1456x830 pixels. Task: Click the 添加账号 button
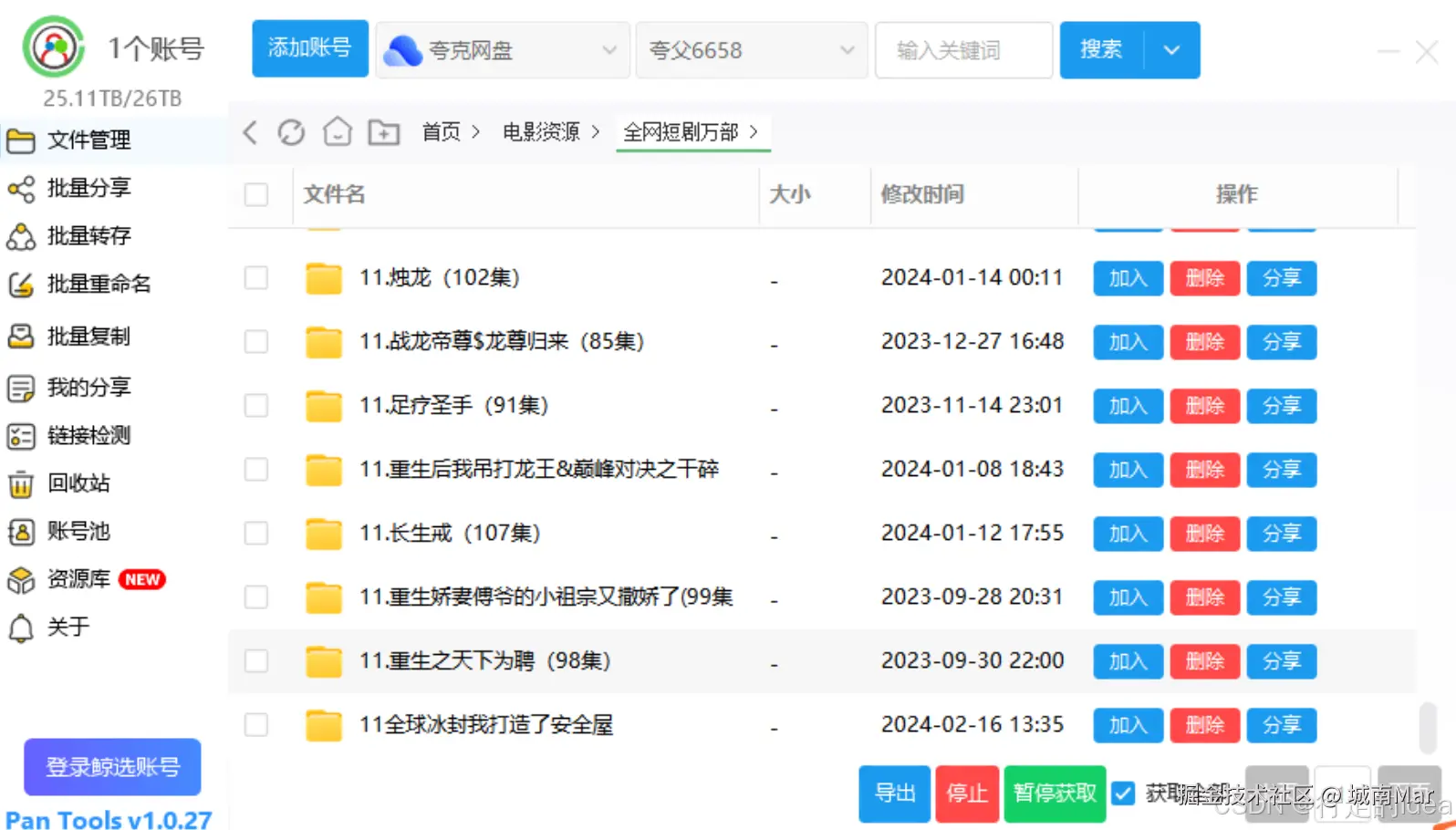click(x=310, y=48)
